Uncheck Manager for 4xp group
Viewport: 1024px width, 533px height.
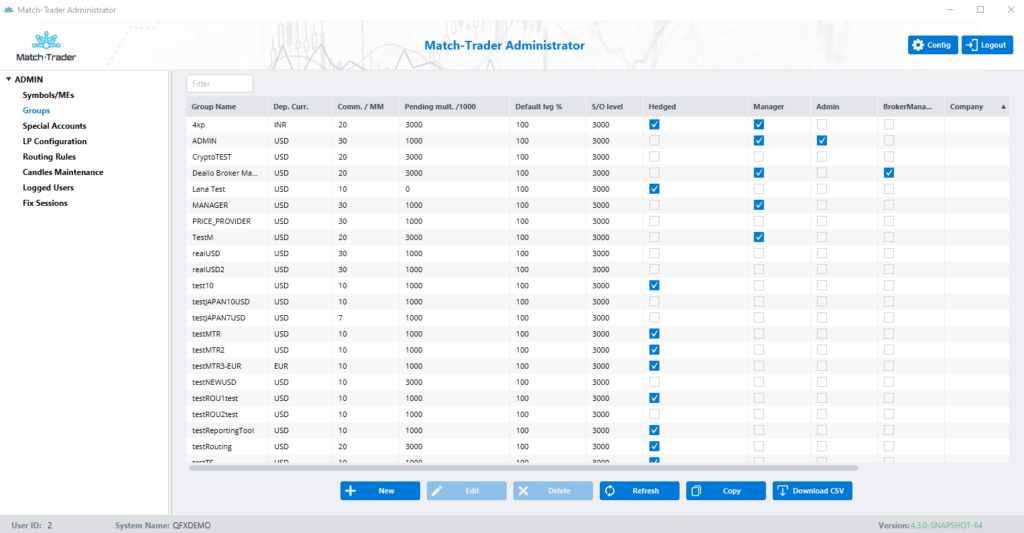click(759, 124)
